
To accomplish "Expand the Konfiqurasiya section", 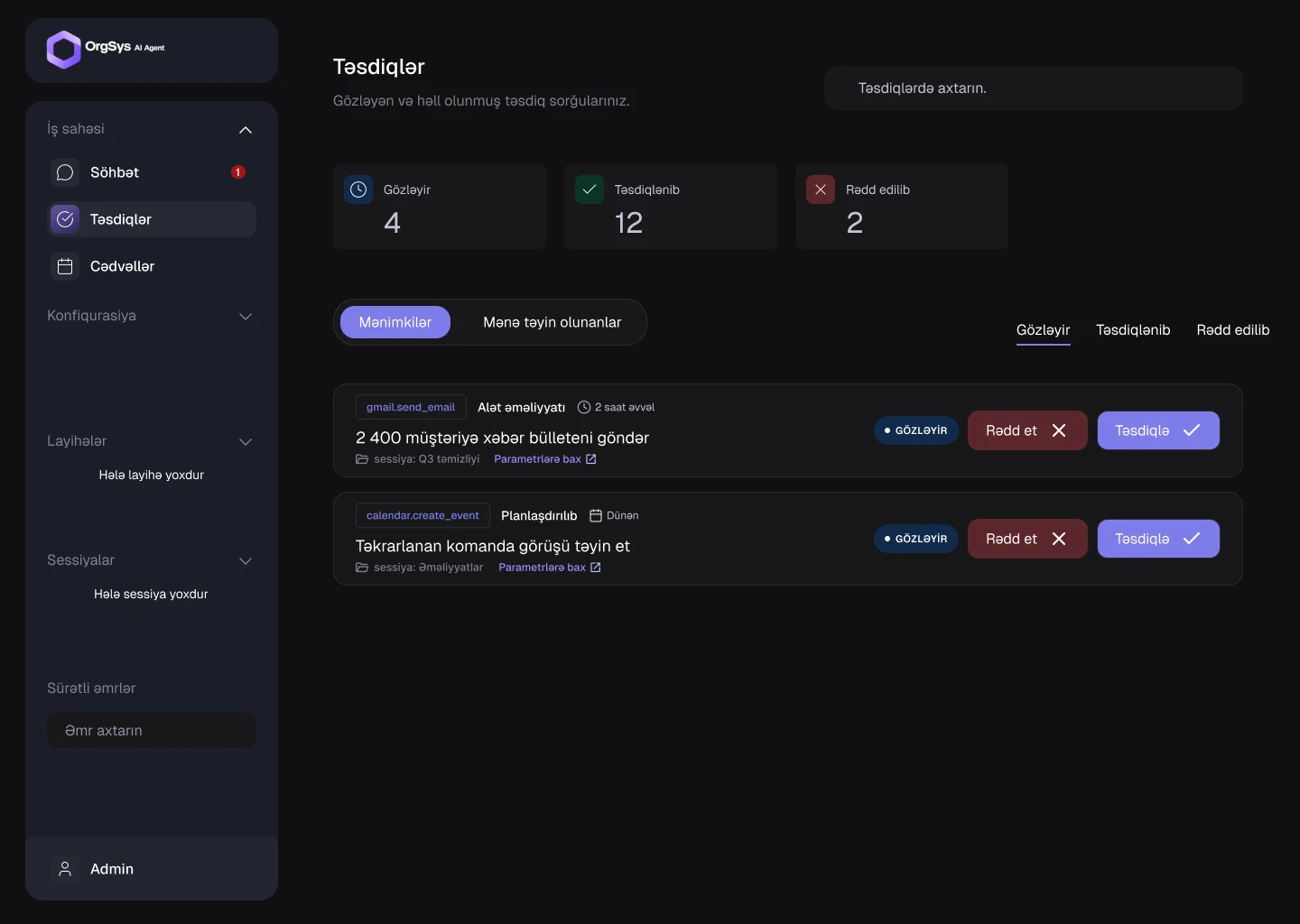I will coord(246,317).
